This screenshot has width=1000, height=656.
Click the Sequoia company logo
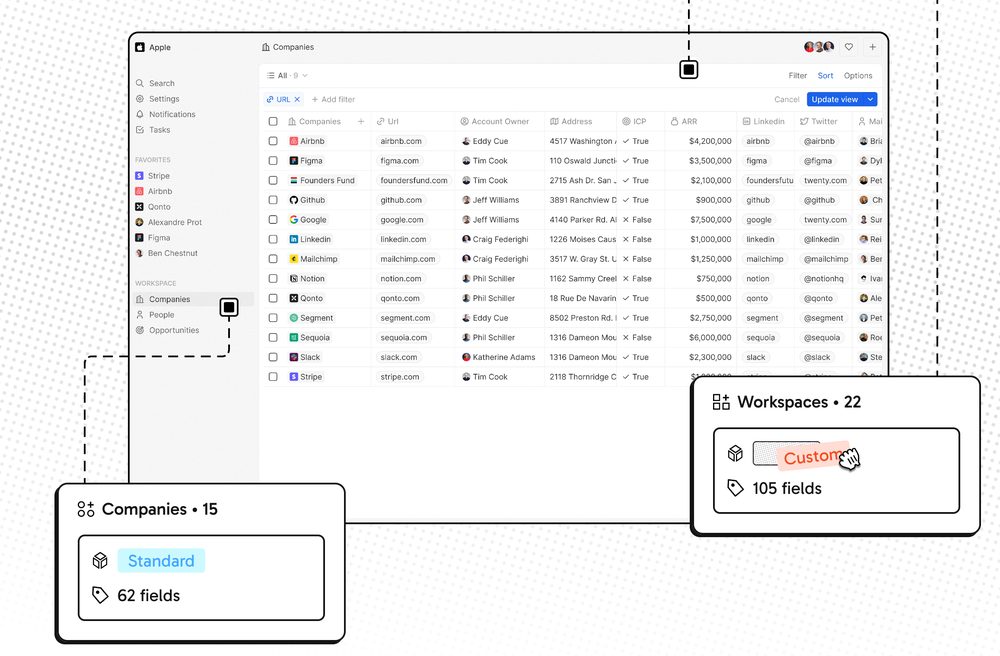click(x=293, y=337)
